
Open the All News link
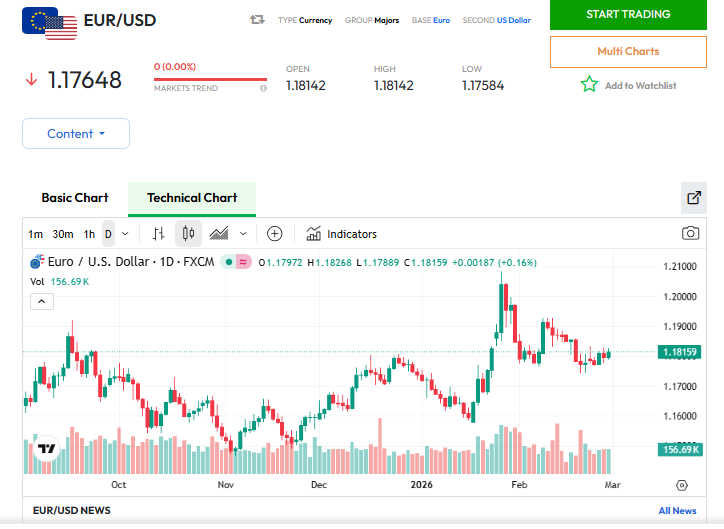(677, 511)
